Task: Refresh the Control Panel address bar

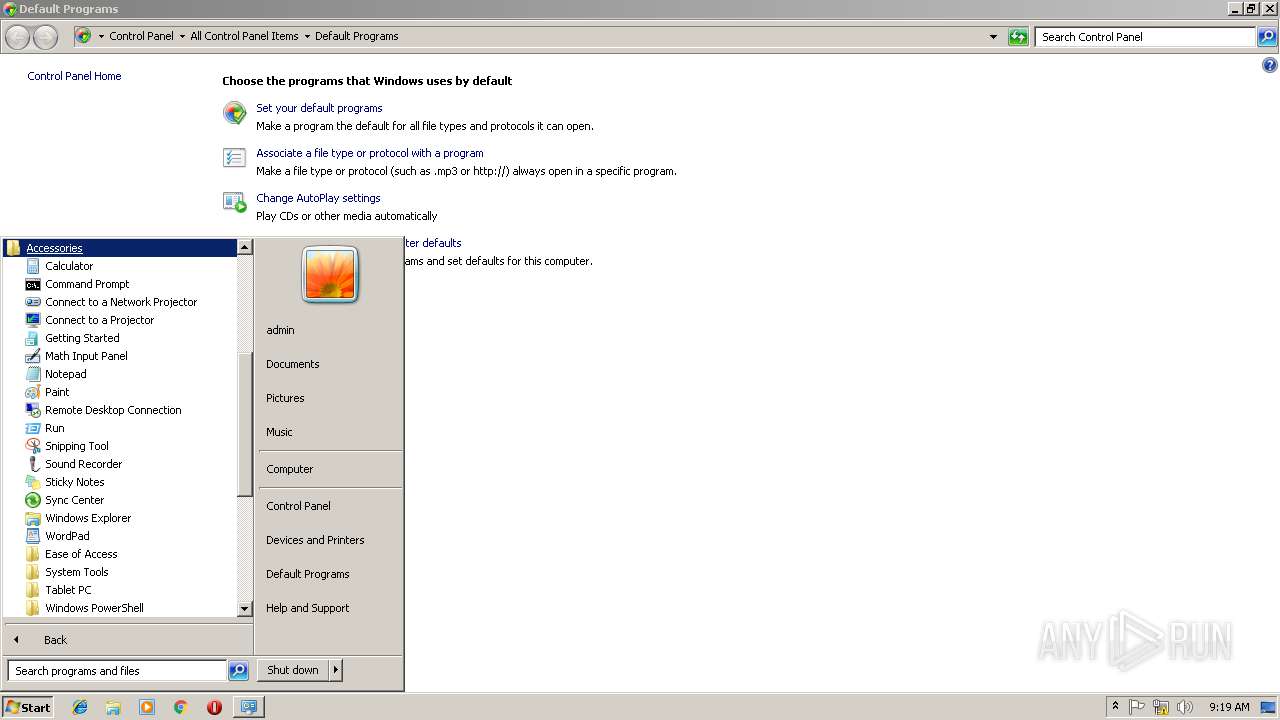Action: 1018,37
